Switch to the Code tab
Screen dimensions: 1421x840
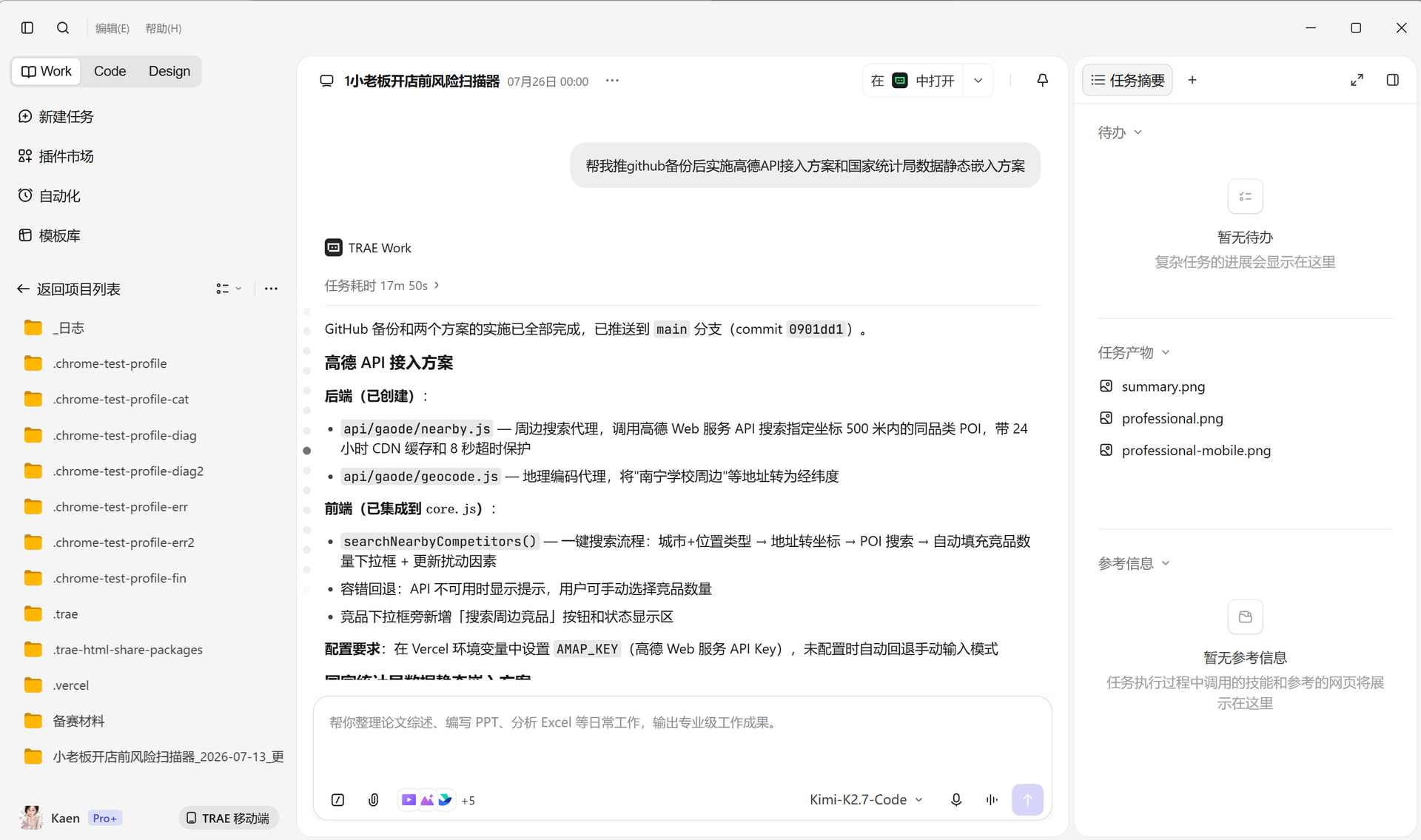tap(110, 71)
